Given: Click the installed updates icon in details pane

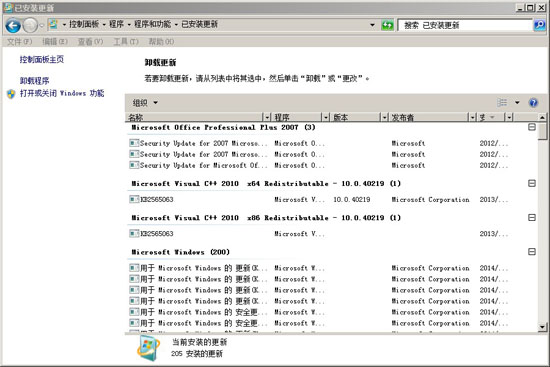Looking at the screenshot, I should click(149, 348).
